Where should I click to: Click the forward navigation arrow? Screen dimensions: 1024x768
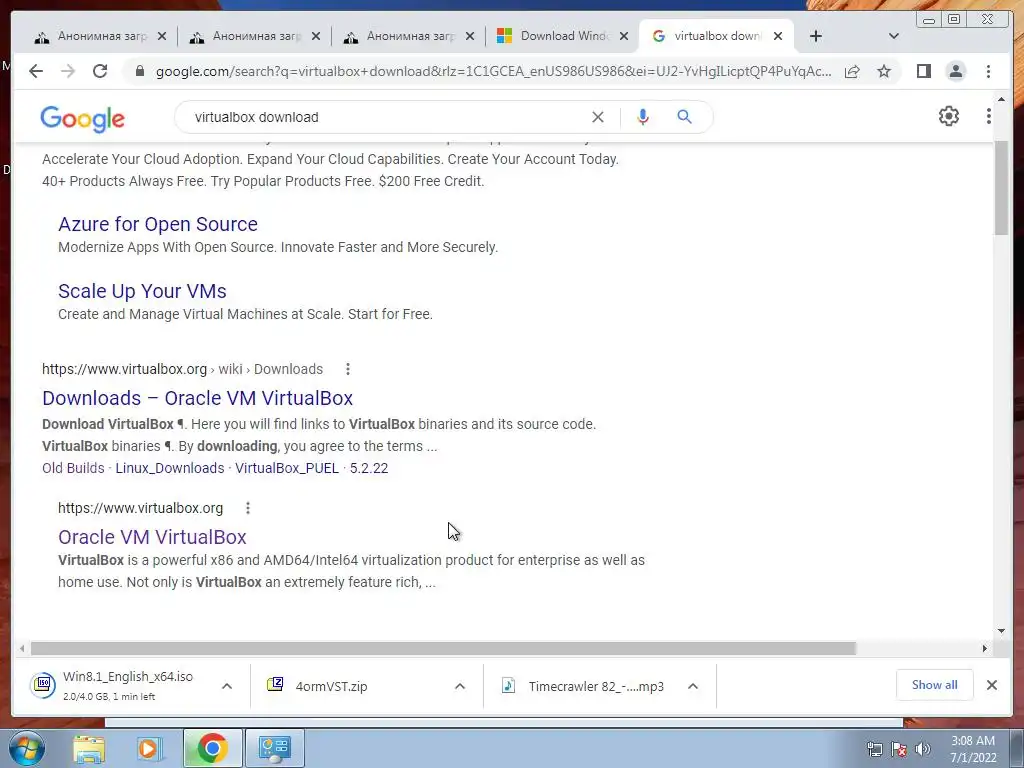tap(68, 71)
